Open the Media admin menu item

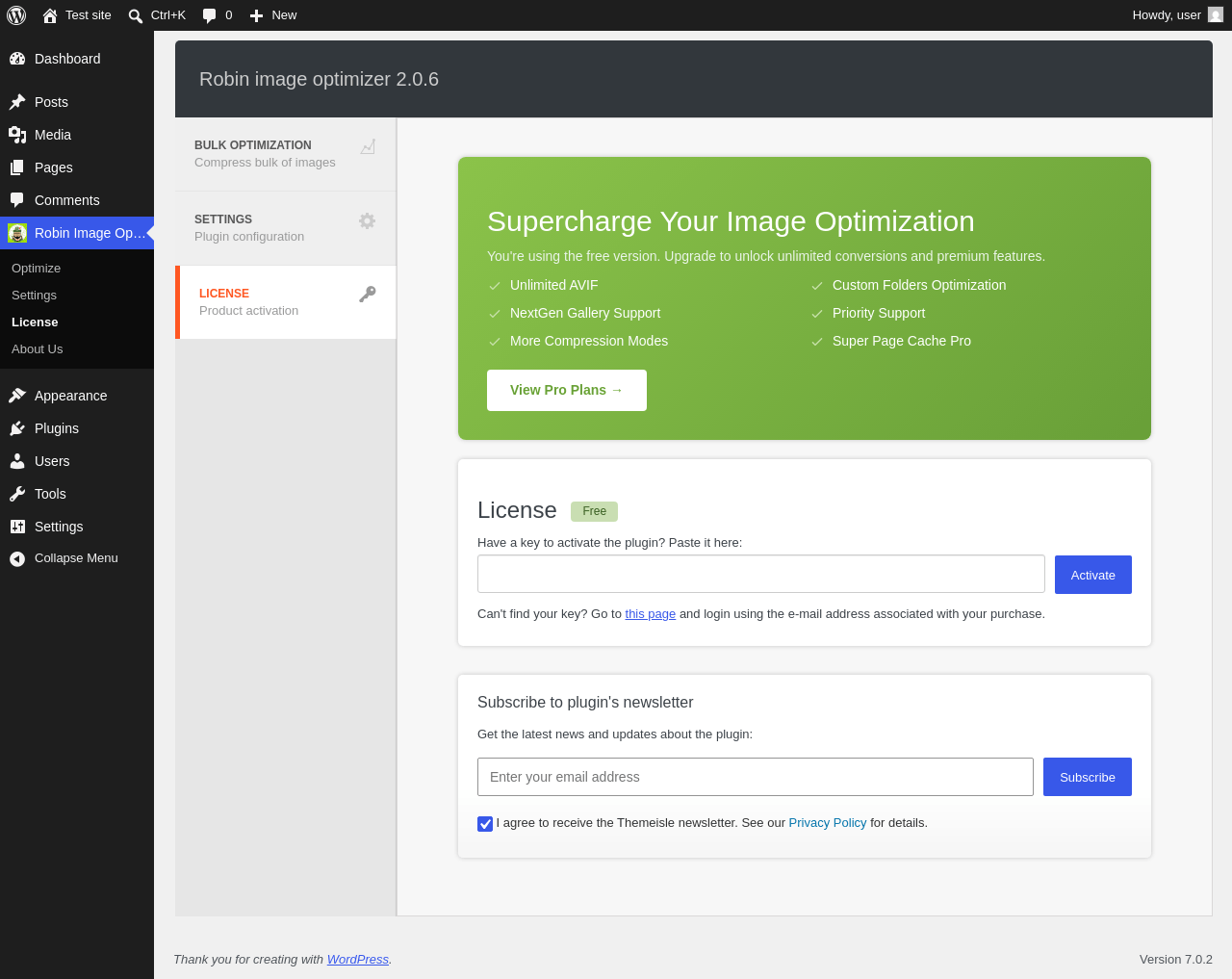click(x=77, y=135)
